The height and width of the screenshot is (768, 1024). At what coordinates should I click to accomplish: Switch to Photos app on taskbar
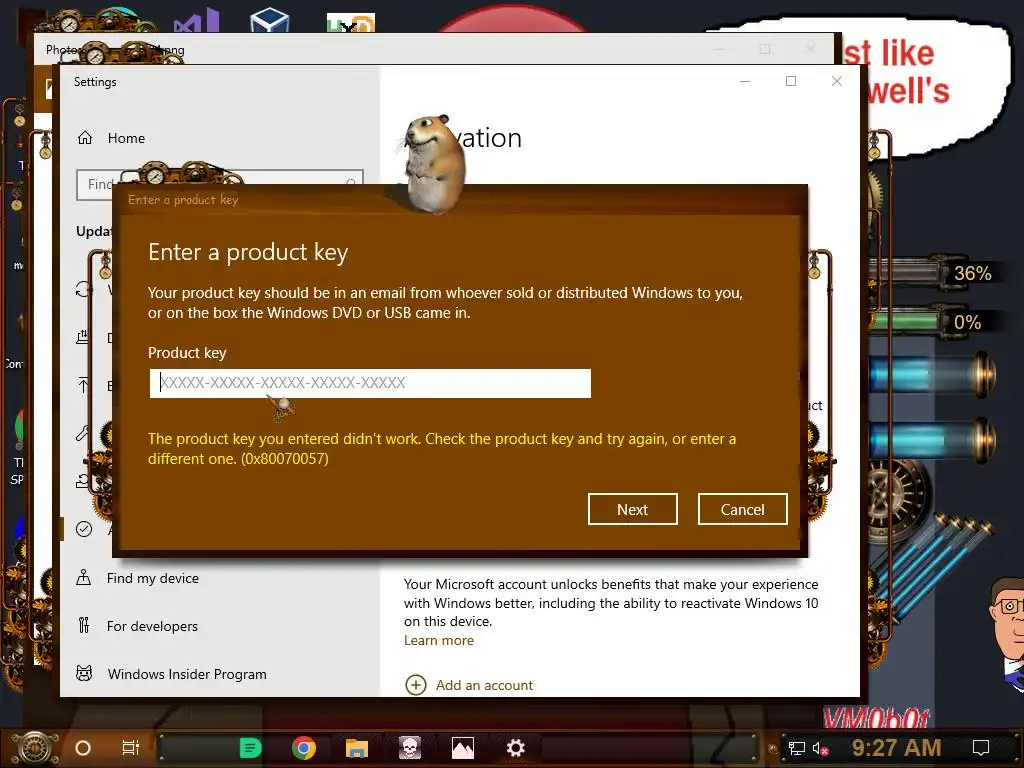tap(463, 748)
